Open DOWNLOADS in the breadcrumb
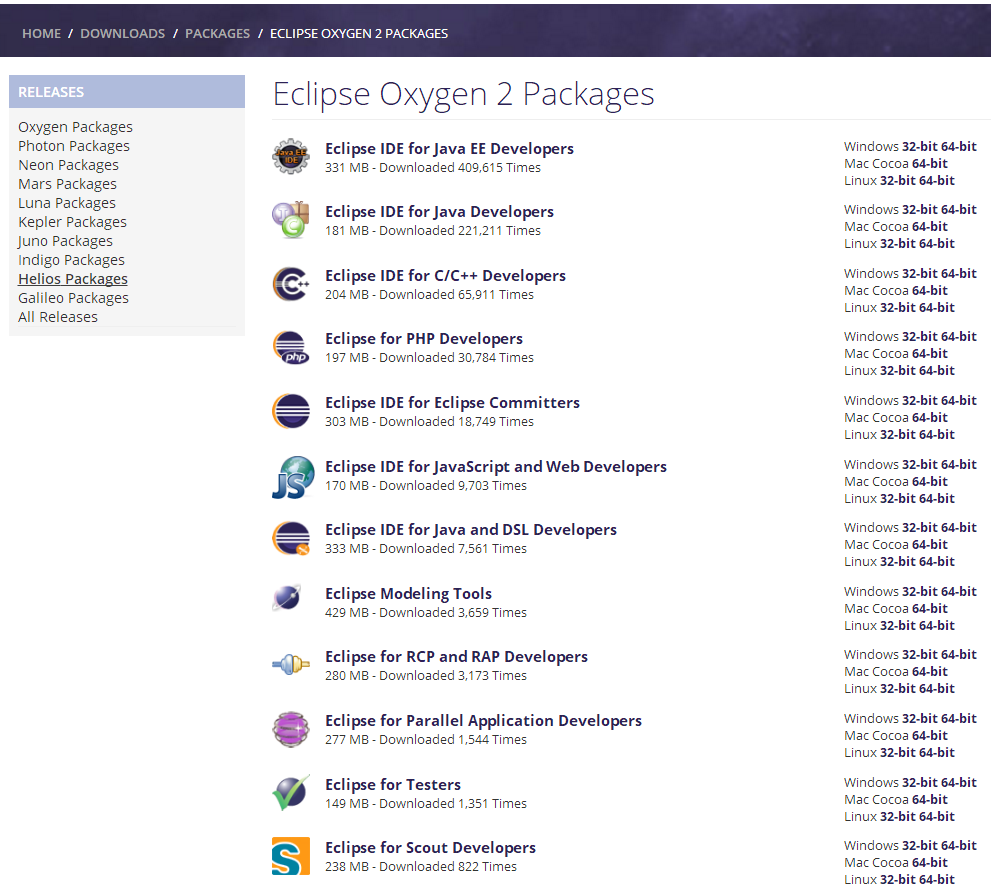Viewport: 991px width, 892px height. click(123, 34)
